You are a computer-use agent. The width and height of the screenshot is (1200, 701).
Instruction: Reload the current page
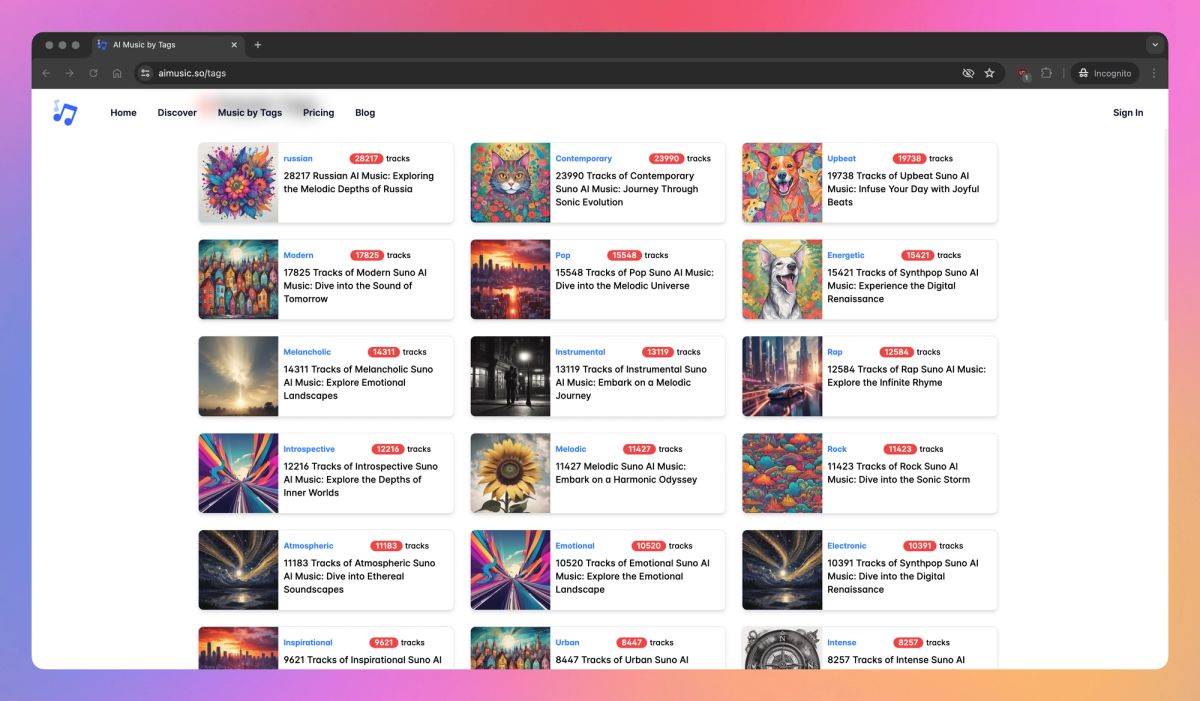point(93,72)
